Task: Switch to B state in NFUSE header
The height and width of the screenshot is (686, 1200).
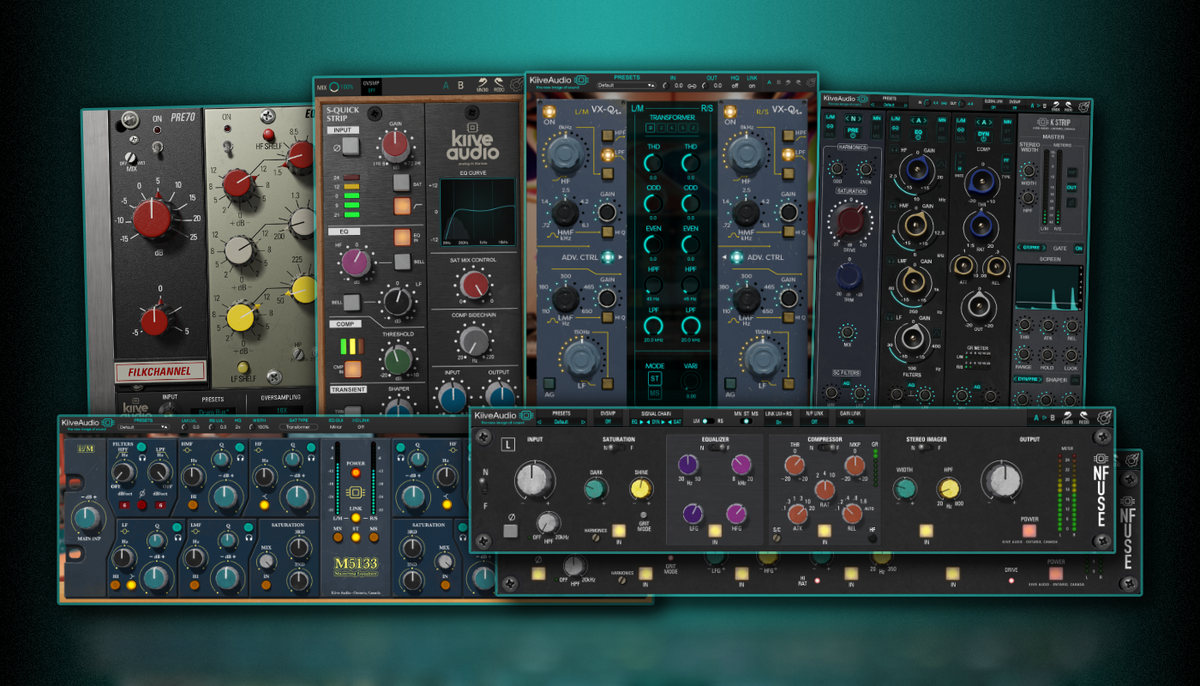Action: click(1053, 418)
